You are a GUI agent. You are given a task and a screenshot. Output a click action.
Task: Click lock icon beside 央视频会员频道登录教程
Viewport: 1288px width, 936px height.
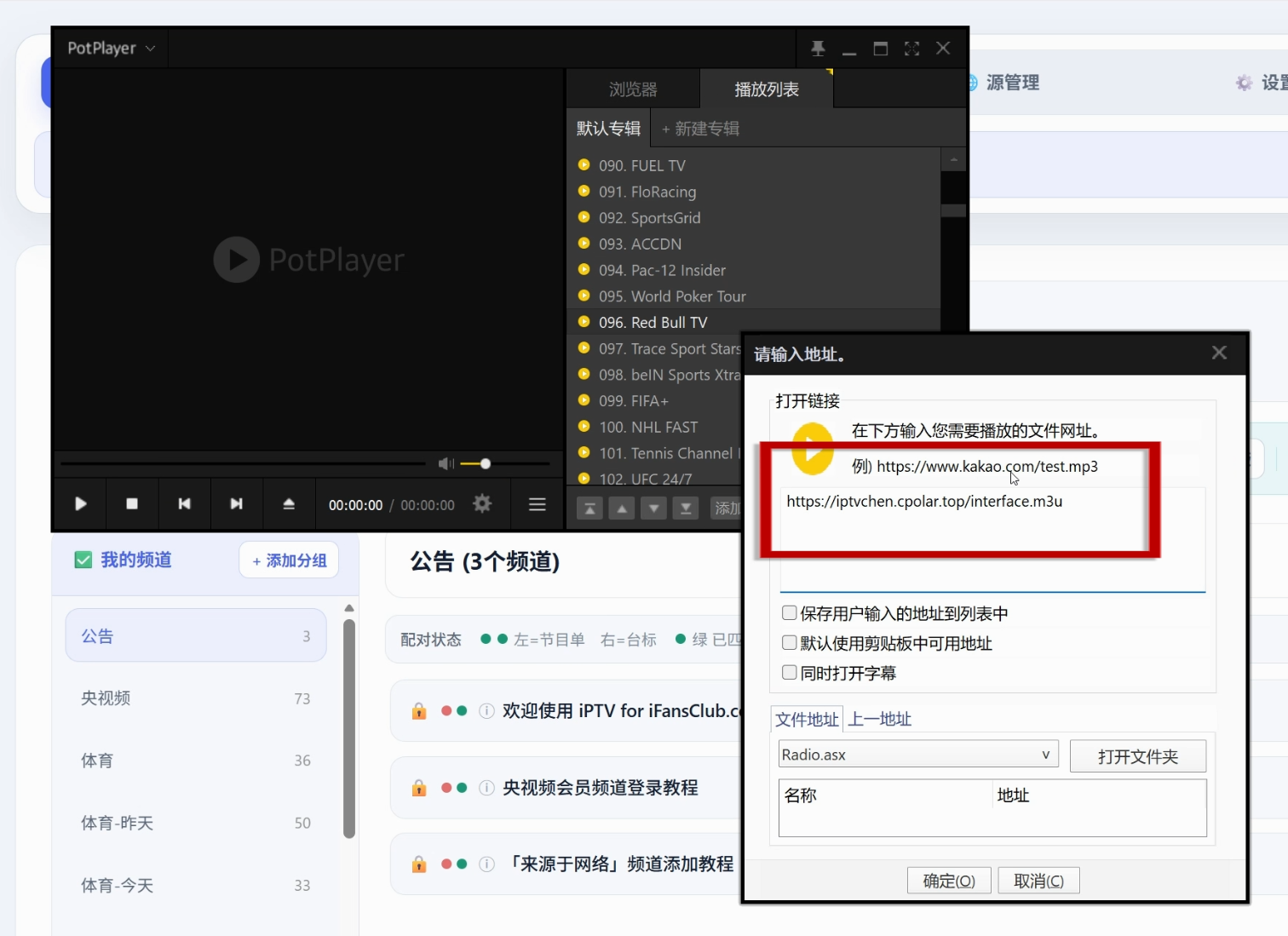click(419, 788)
